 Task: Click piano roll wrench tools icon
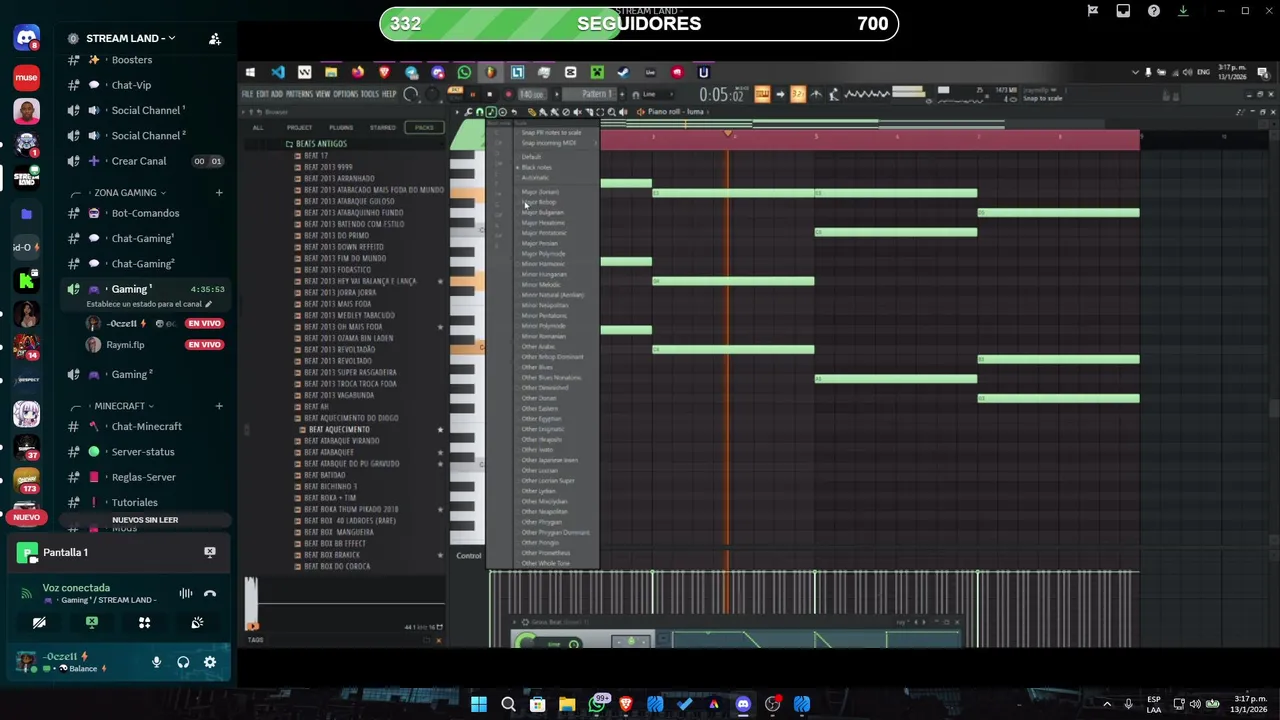point(468,112)
